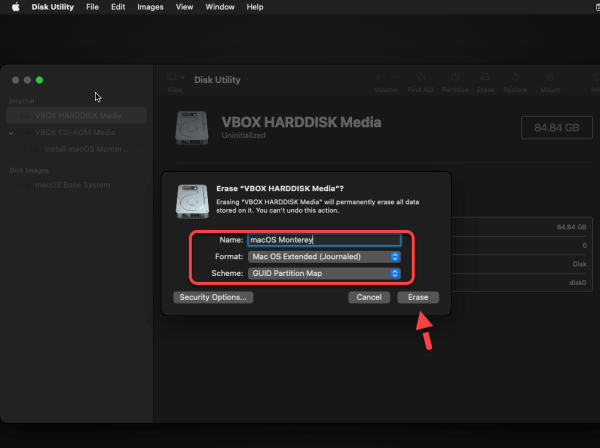This screenshot has width=600, height=448.
Task: Click the sidebar View toolbar icon
Action: coord(171,77)
